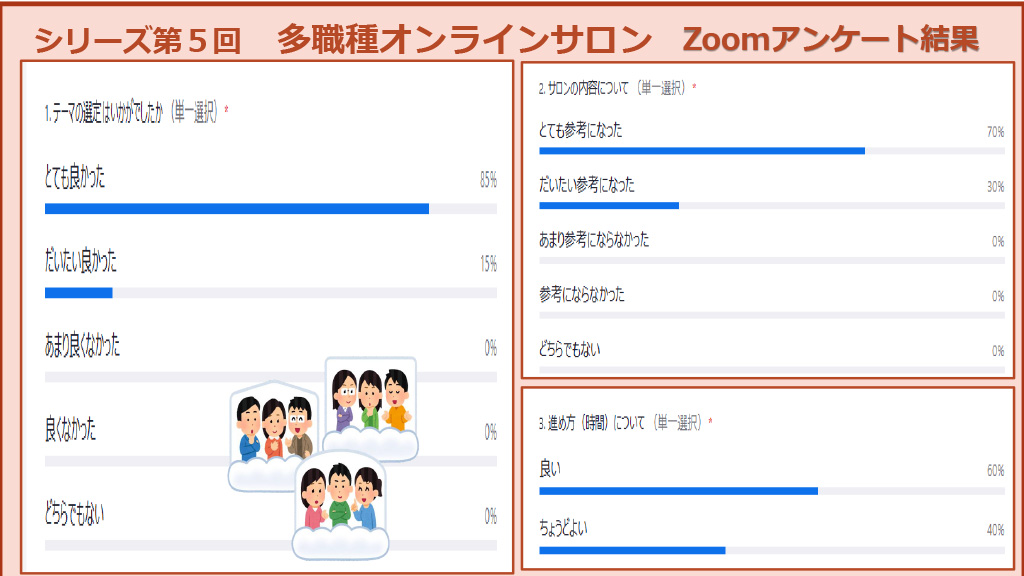Viewport: 1024px width, 576px height.
Task: Select the あまり参考にならなかった answer label
Action: pos(594,240)
